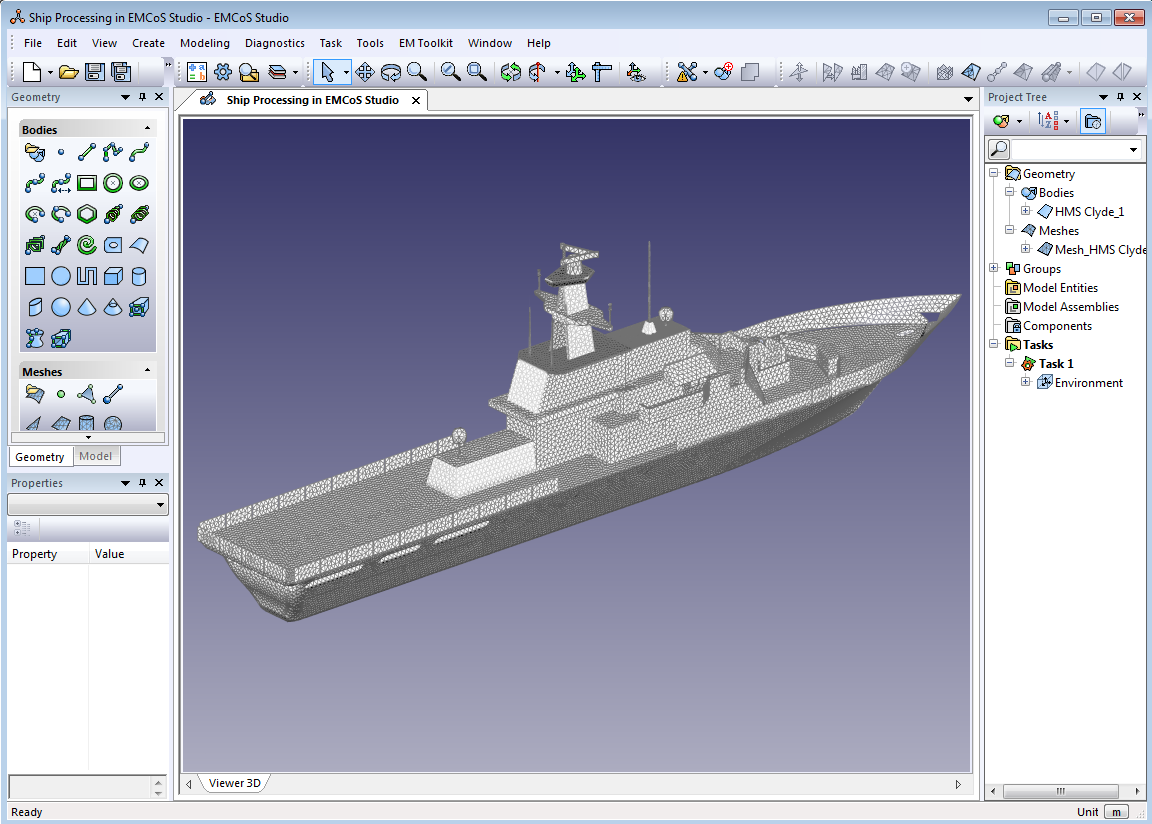Viewport: 1152px width, 824px height.
Task: Click the Unit 'm' button
Action: tap(1116, 812)
